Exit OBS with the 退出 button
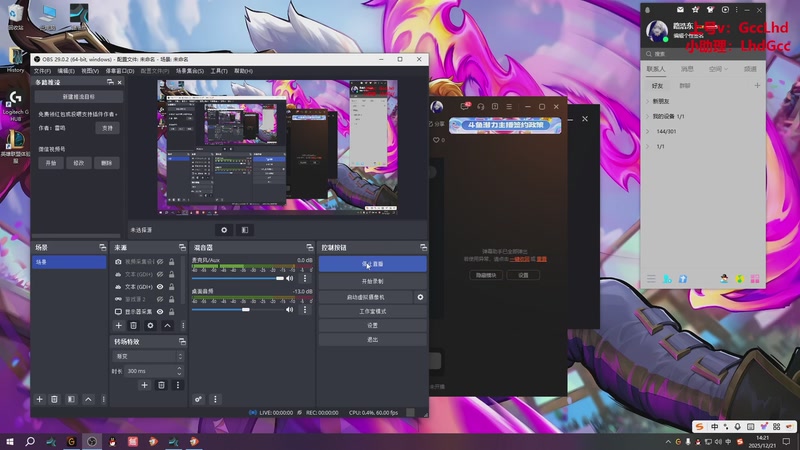This screenshot has height=450, width=800. (372, 339)
